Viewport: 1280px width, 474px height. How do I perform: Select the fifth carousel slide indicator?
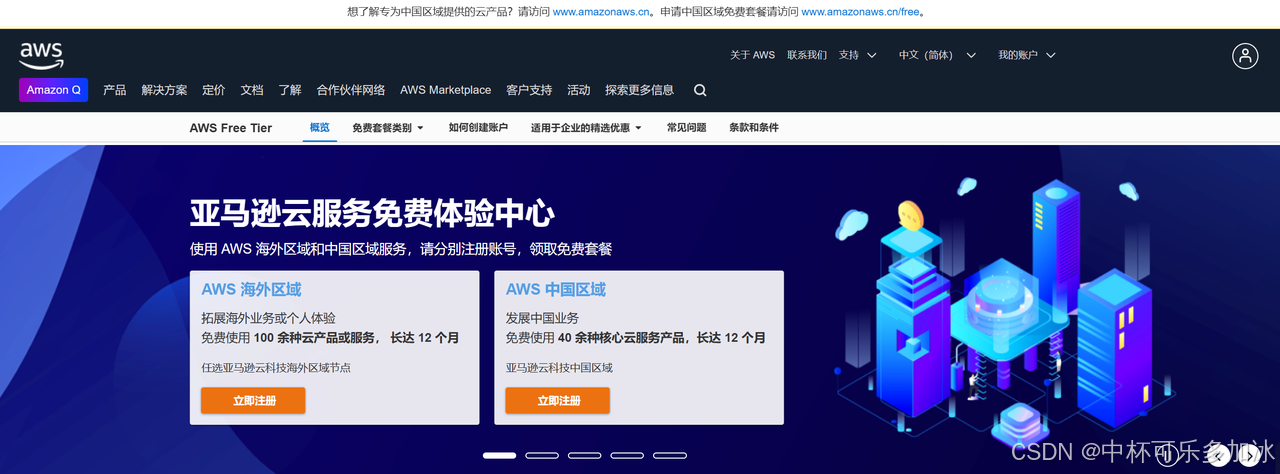[671, 455]
